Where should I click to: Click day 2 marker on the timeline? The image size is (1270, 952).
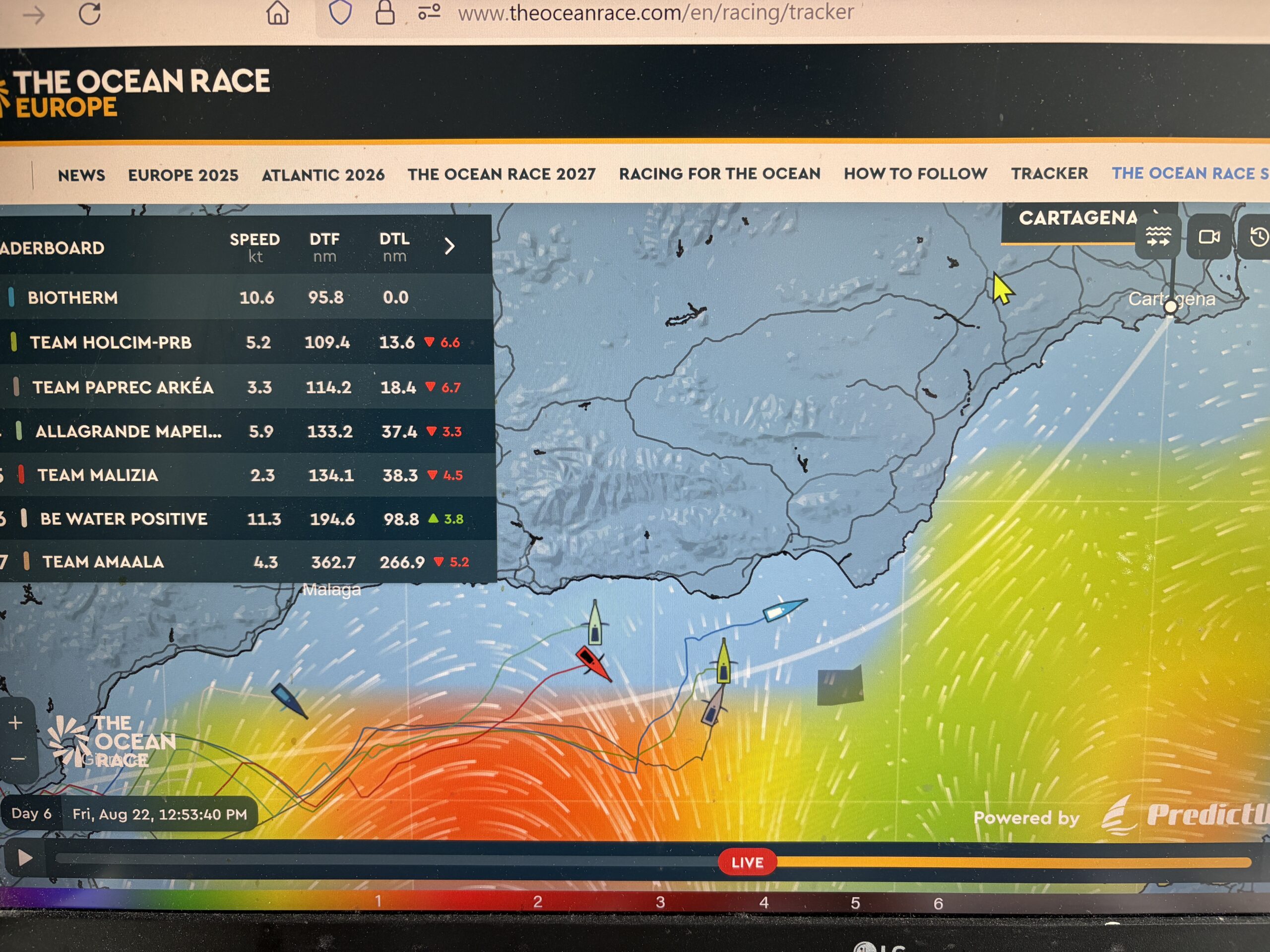click(x=537, y=901)
